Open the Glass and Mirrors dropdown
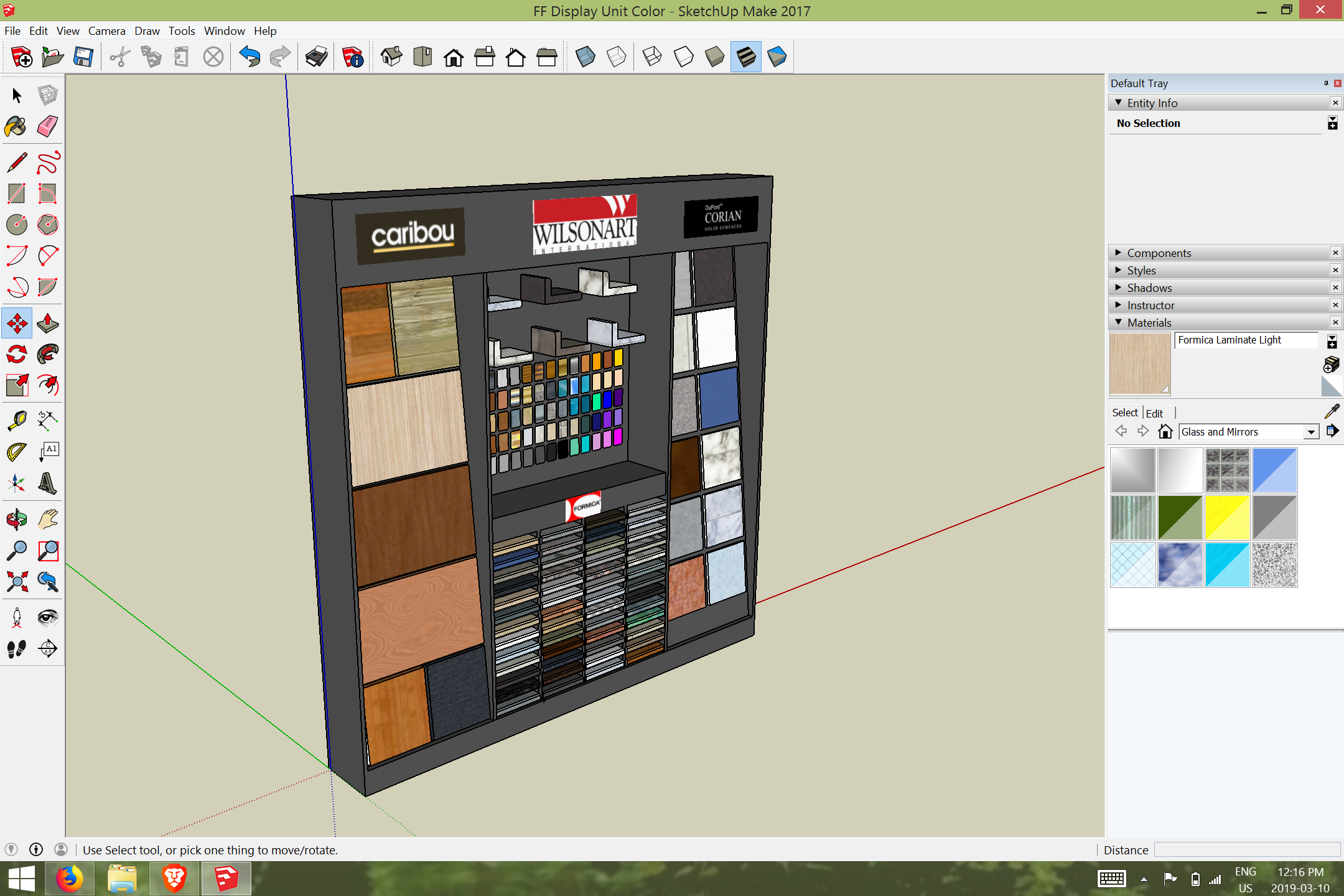The width and height of the screenshot is (1344, 896). point(1311,432)
